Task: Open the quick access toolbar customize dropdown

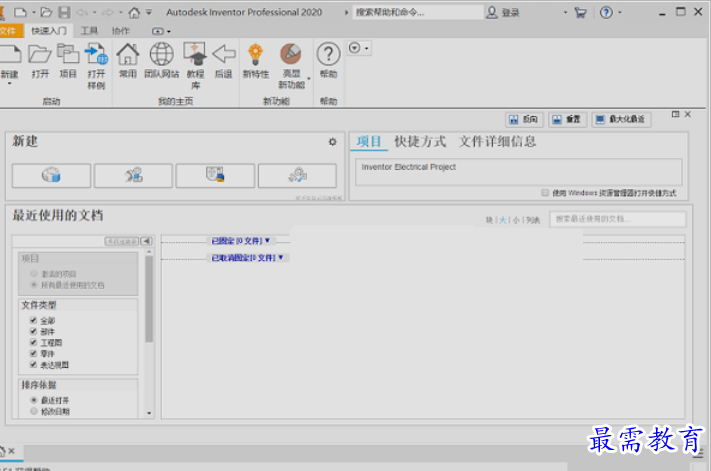Action: point(149,13)
